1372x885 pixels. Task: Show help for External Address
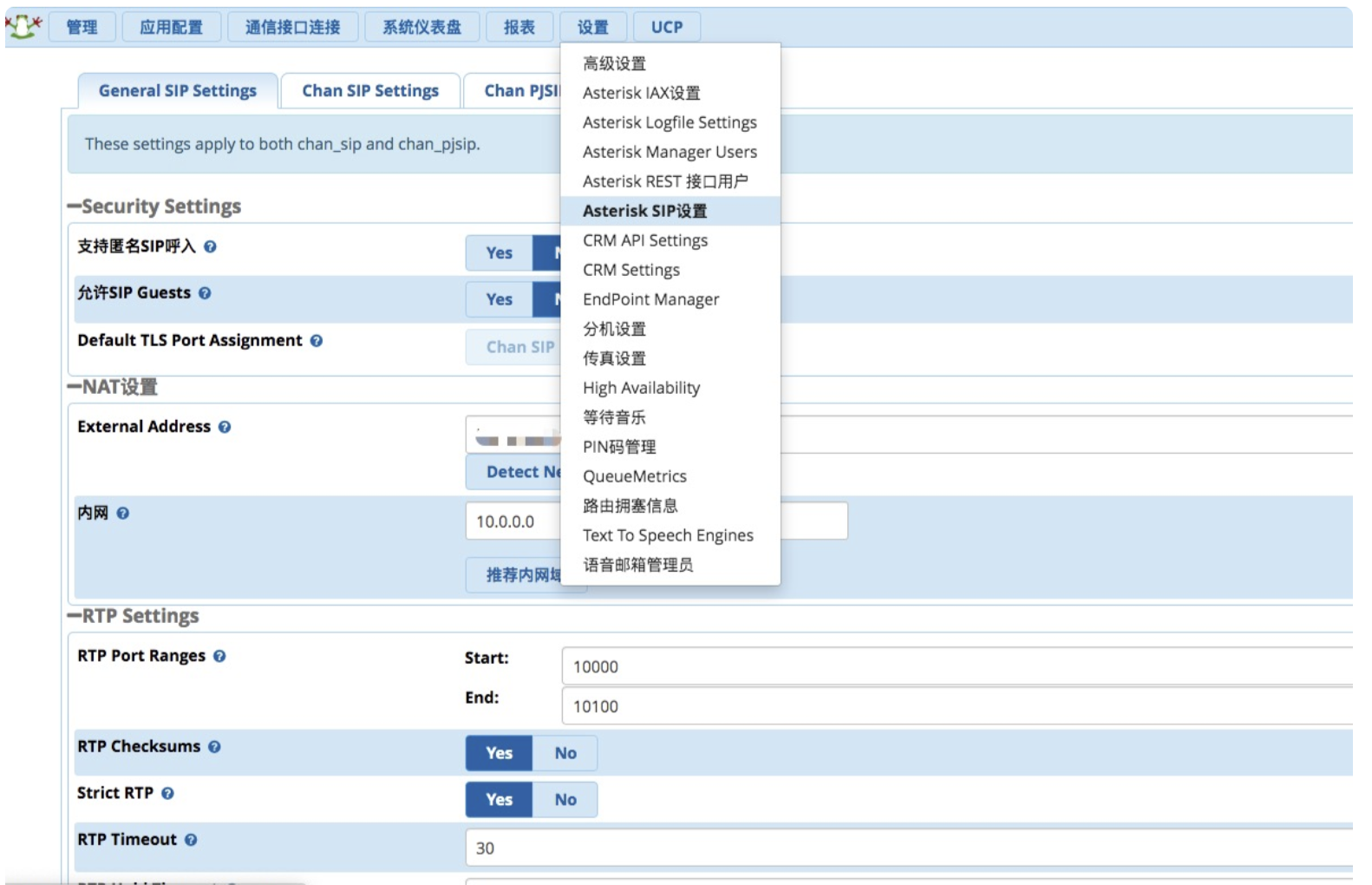[225, 427]
